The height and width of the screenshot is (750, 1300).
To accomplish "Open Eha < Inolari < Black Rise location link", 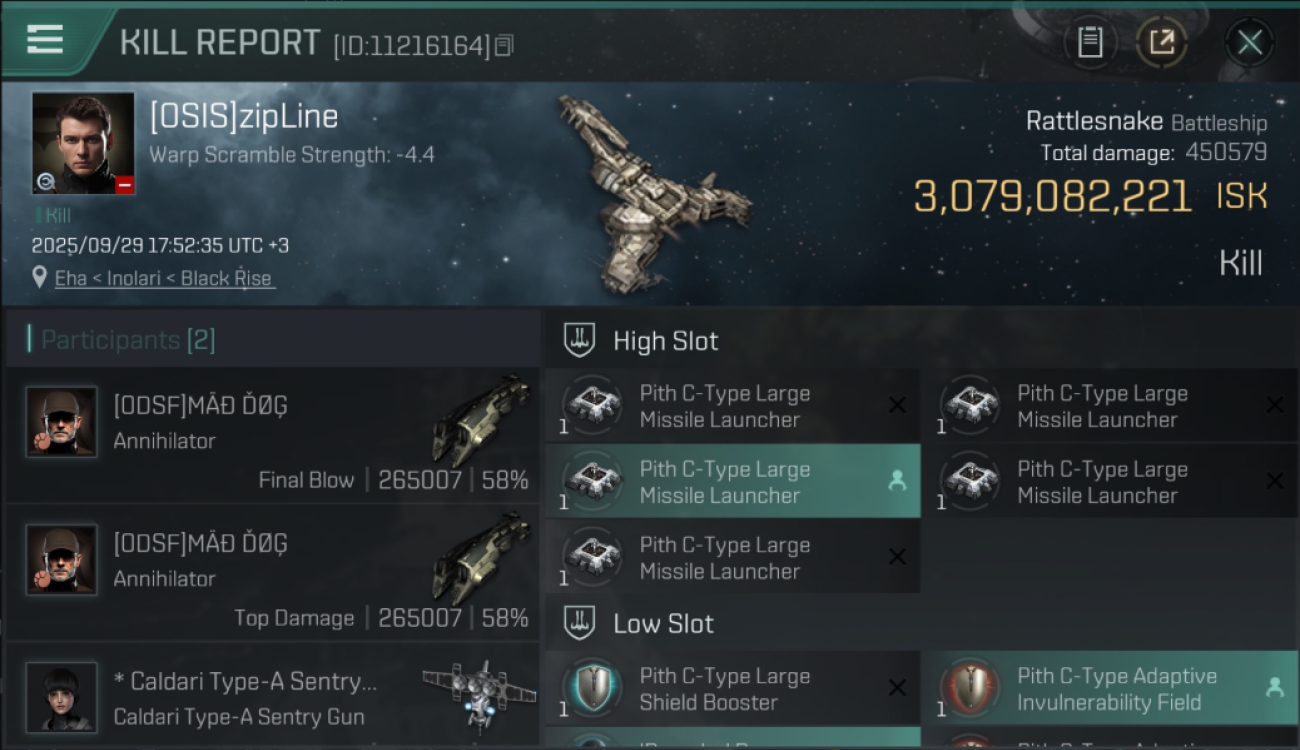I will pos(163,278).
